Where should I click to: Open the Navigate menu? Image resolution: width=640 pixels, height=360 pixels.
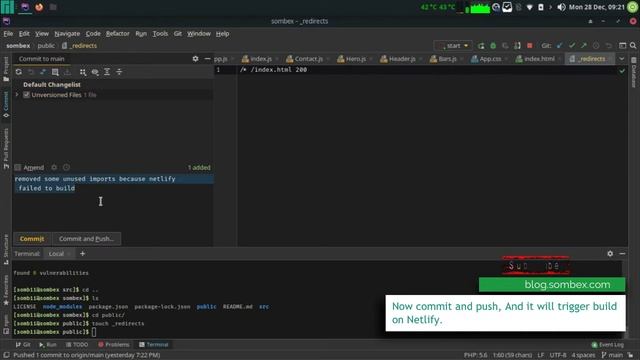pos(67,33)
